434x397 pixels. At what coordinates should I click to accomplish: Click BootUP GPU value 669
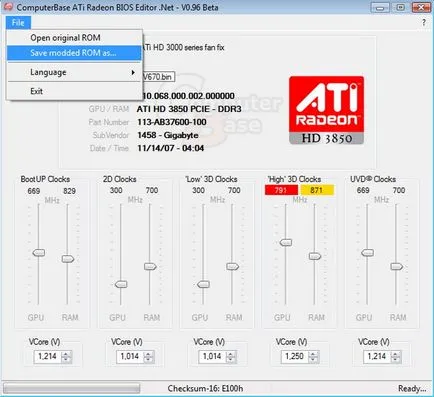[34, 191]
